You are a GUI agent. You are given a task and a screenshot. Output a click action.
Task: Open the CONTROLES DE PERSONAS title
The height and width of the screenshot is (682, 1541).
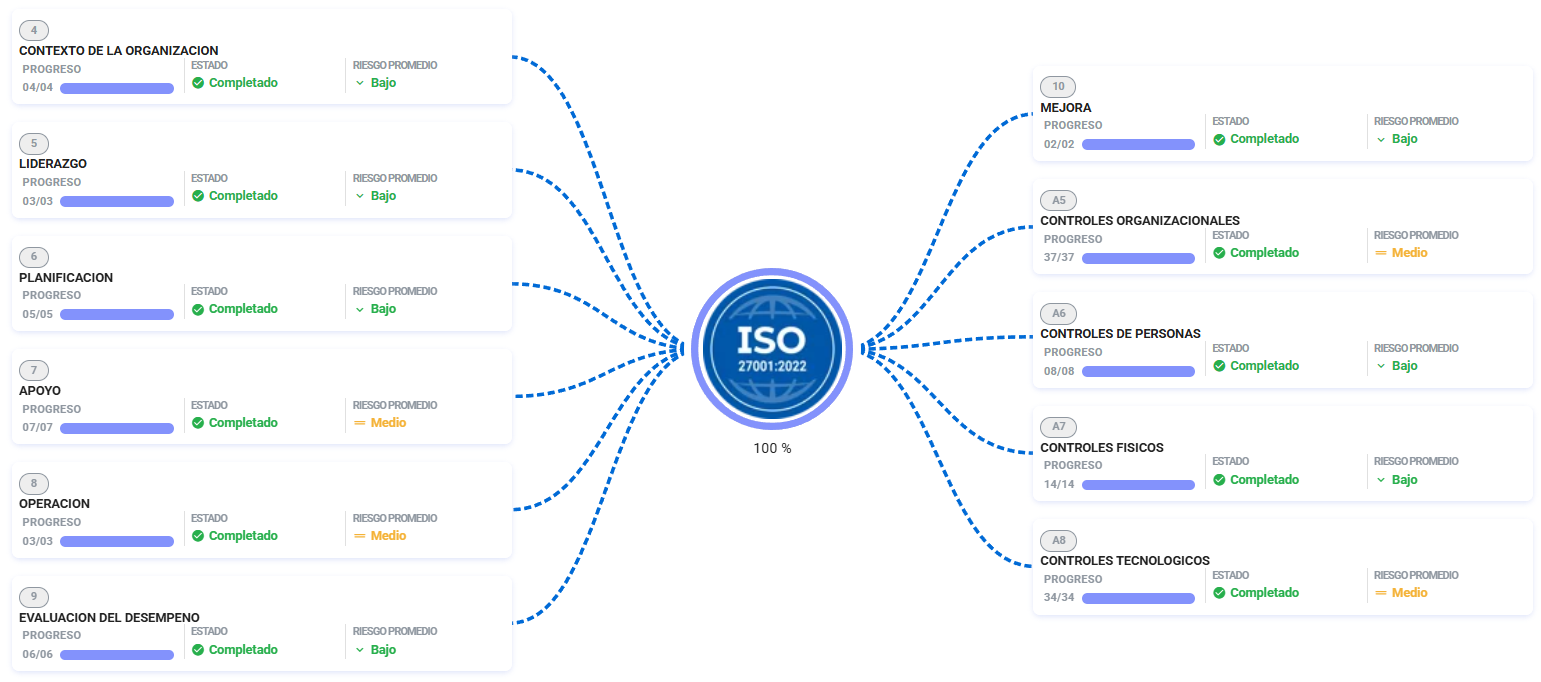coord(1121,334)
